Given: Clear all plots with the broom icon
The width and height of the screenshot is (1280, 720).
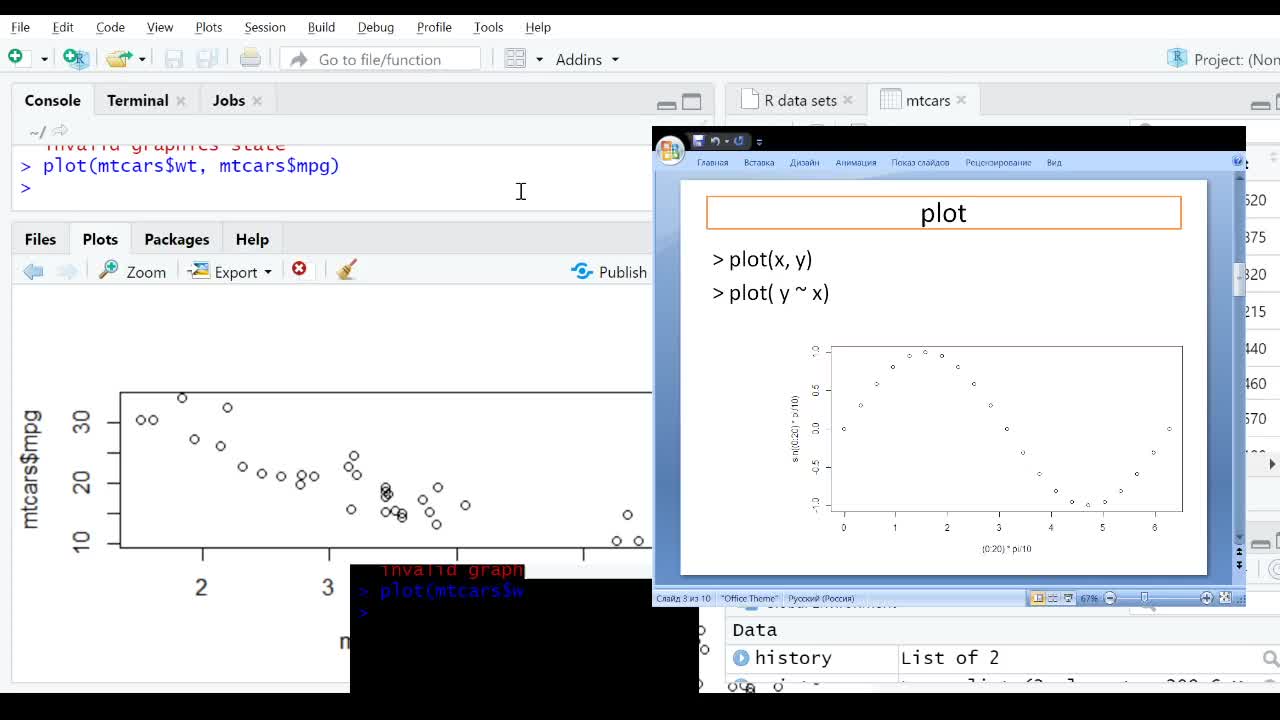Looking at the screenshot, I should coord(347,270).
